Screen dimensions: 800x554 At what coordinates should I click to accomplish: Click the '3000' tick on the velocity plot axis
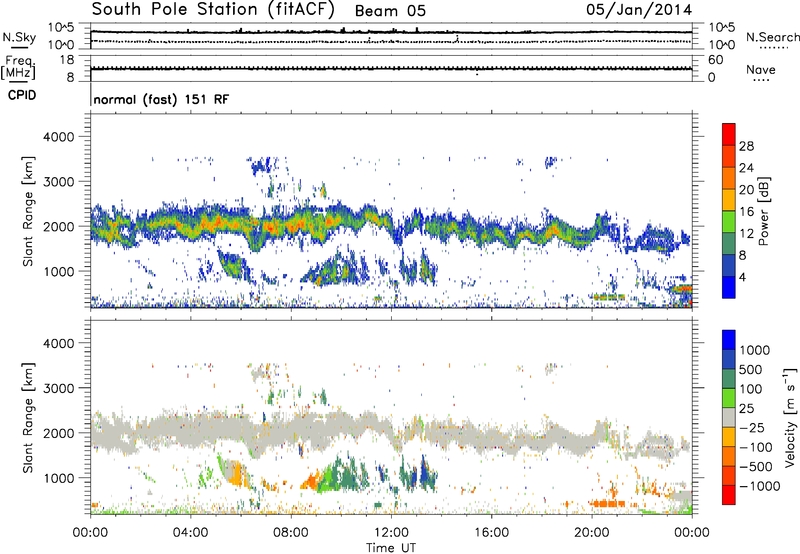click(x=58, y=388)
